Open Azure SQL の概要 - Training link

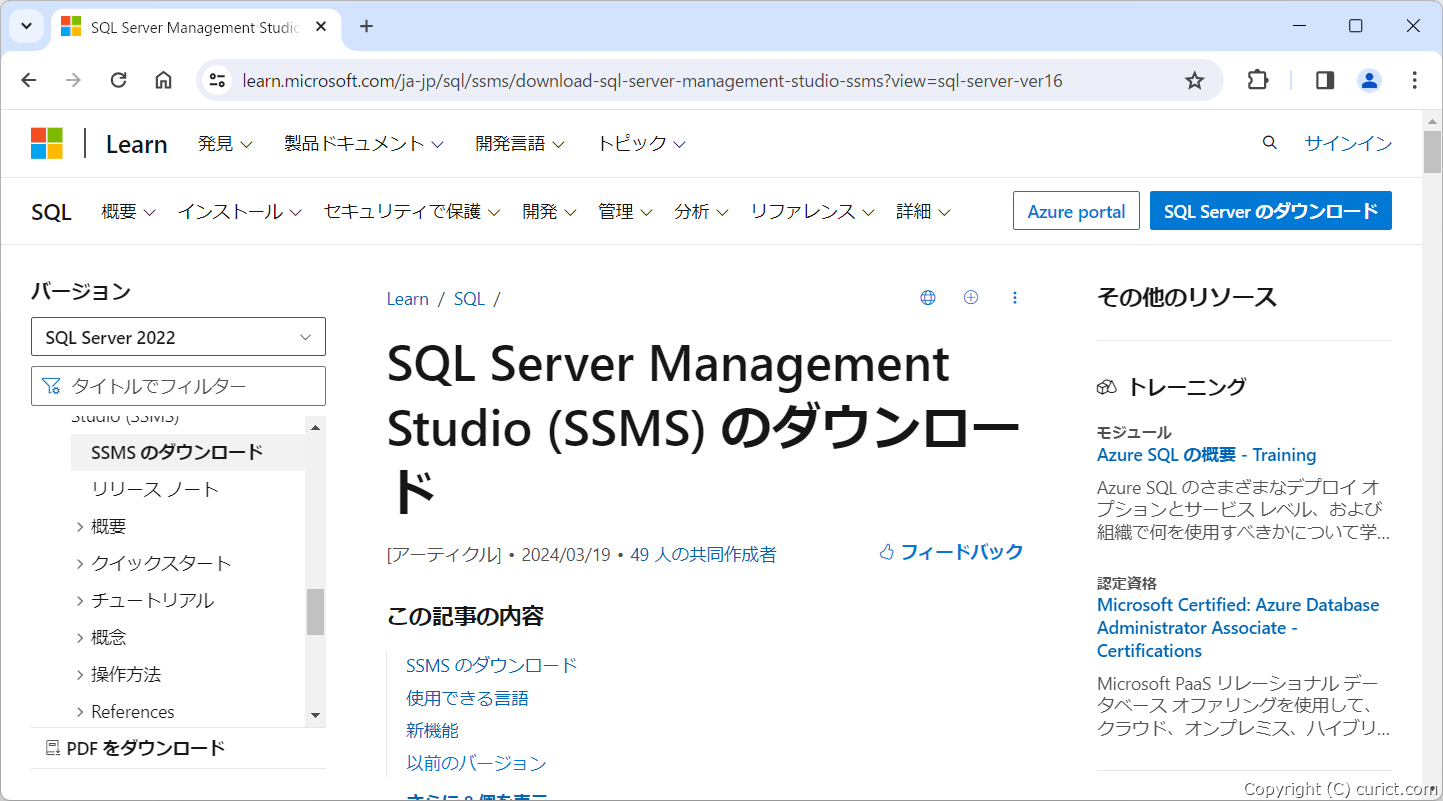tap(1206, 455)
